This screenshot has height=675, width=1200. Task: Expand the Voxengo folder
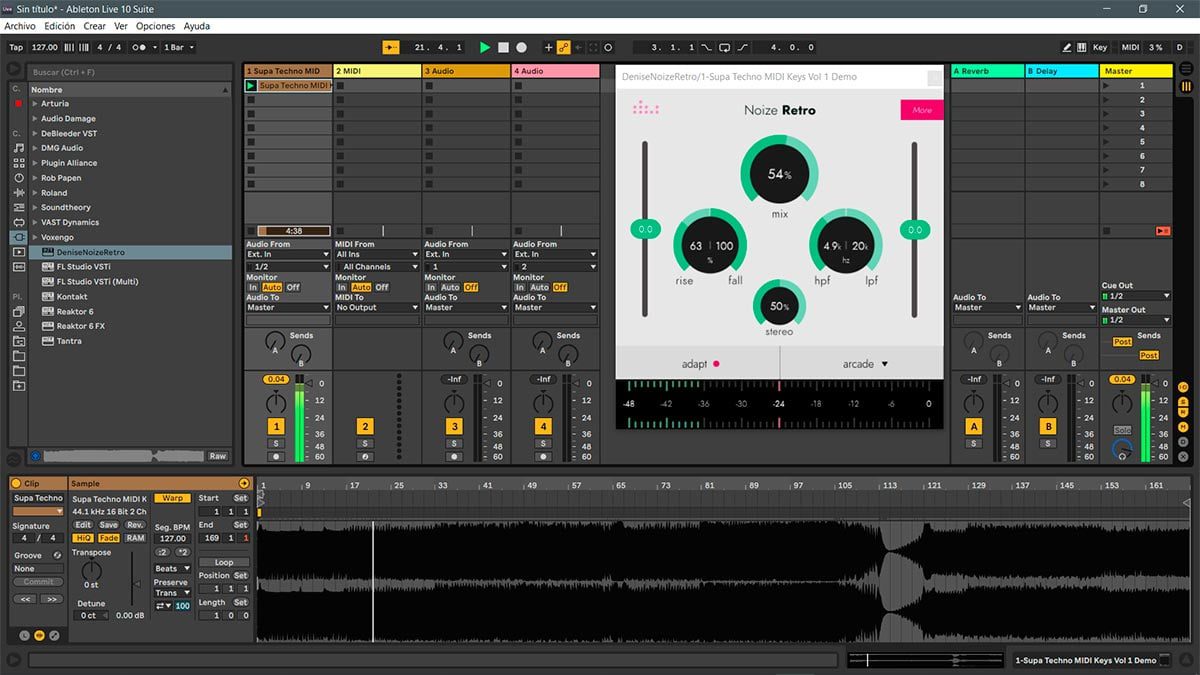click(35, 237)
